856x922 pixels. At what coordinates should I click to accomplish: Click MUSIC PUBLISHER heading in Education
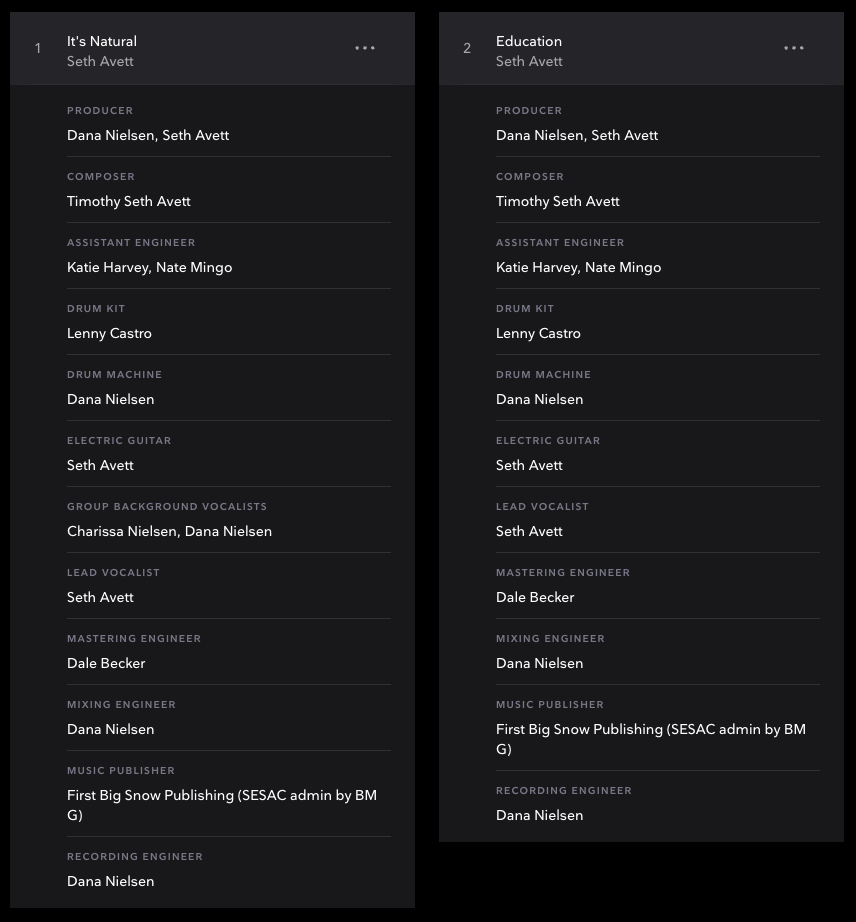tap(550, 704)
